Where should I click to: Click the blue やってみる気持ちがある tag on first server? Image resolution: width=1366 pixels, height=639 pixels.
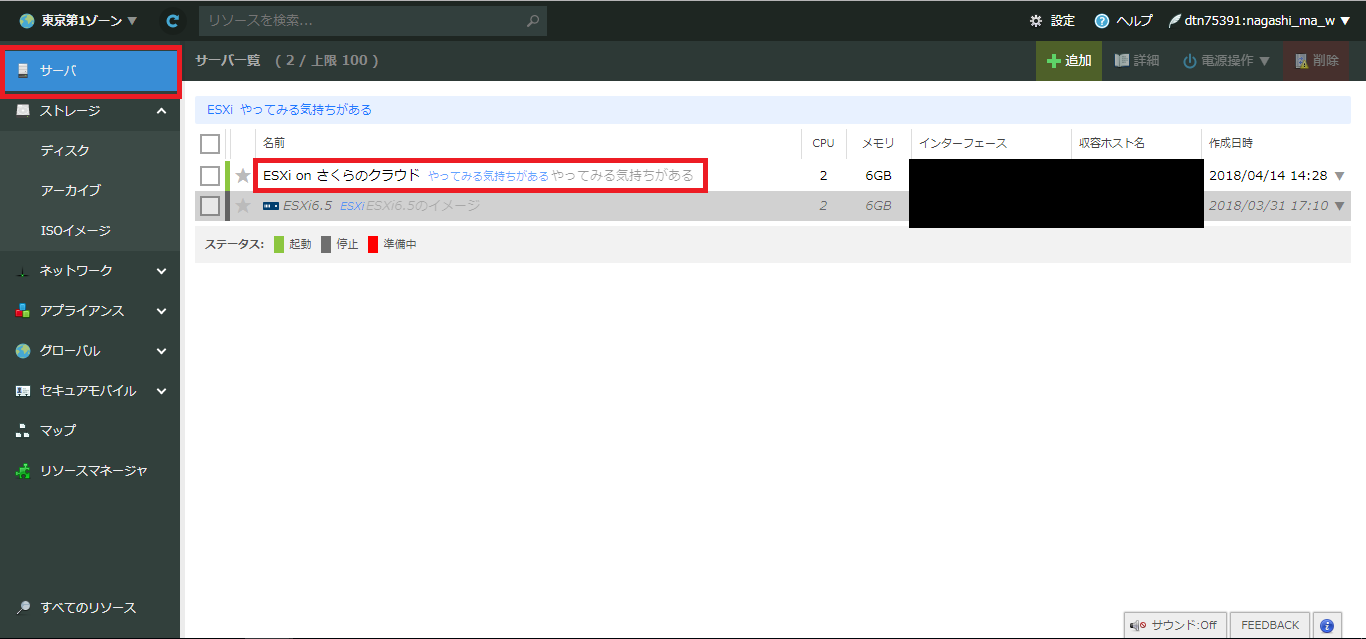pyautogui.click(x=488, y=176)
